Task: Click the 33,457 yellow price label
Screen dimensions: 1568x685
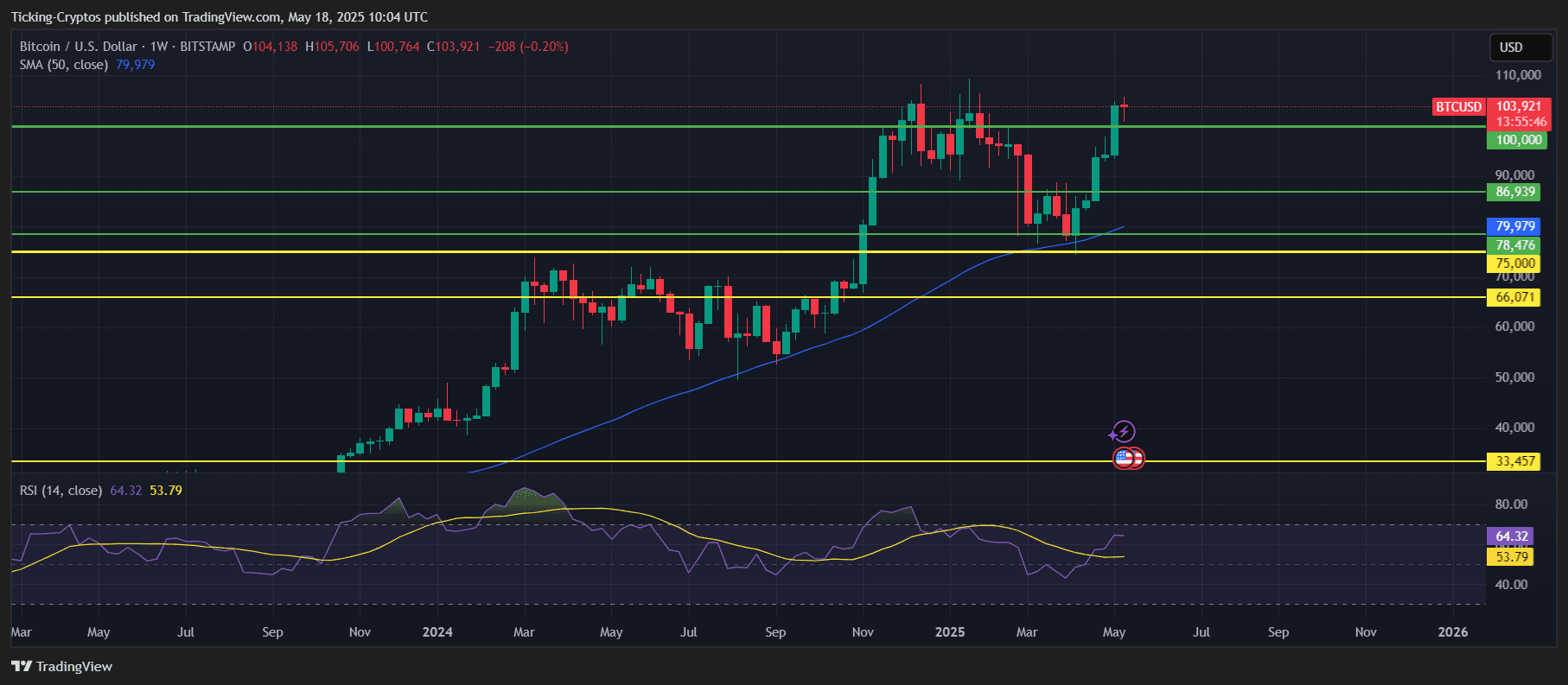Action: click(1514, 461)
